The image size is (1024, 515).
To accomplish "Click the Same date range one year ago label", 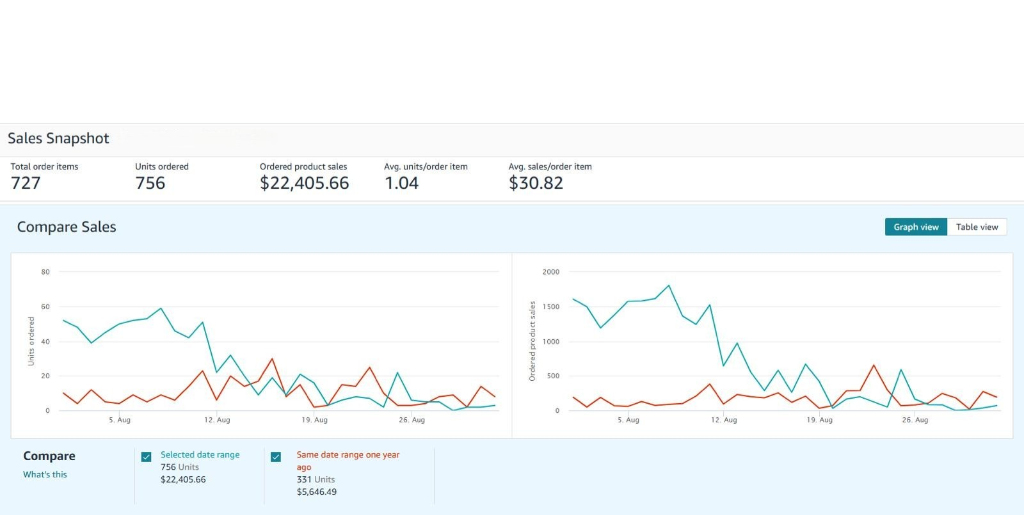I will click(347, 460).
